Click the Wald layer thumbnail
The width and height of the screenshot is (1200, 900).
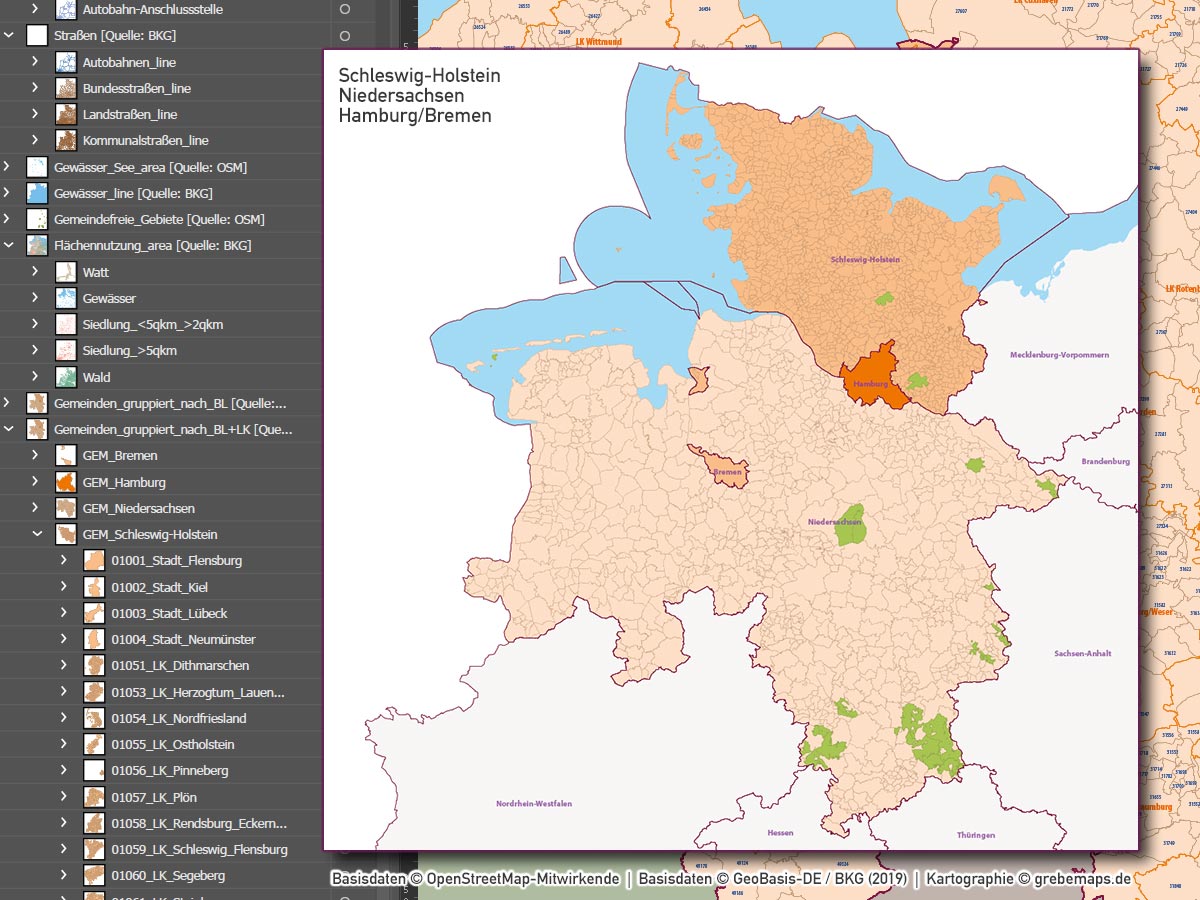click(x=65, y=376)
